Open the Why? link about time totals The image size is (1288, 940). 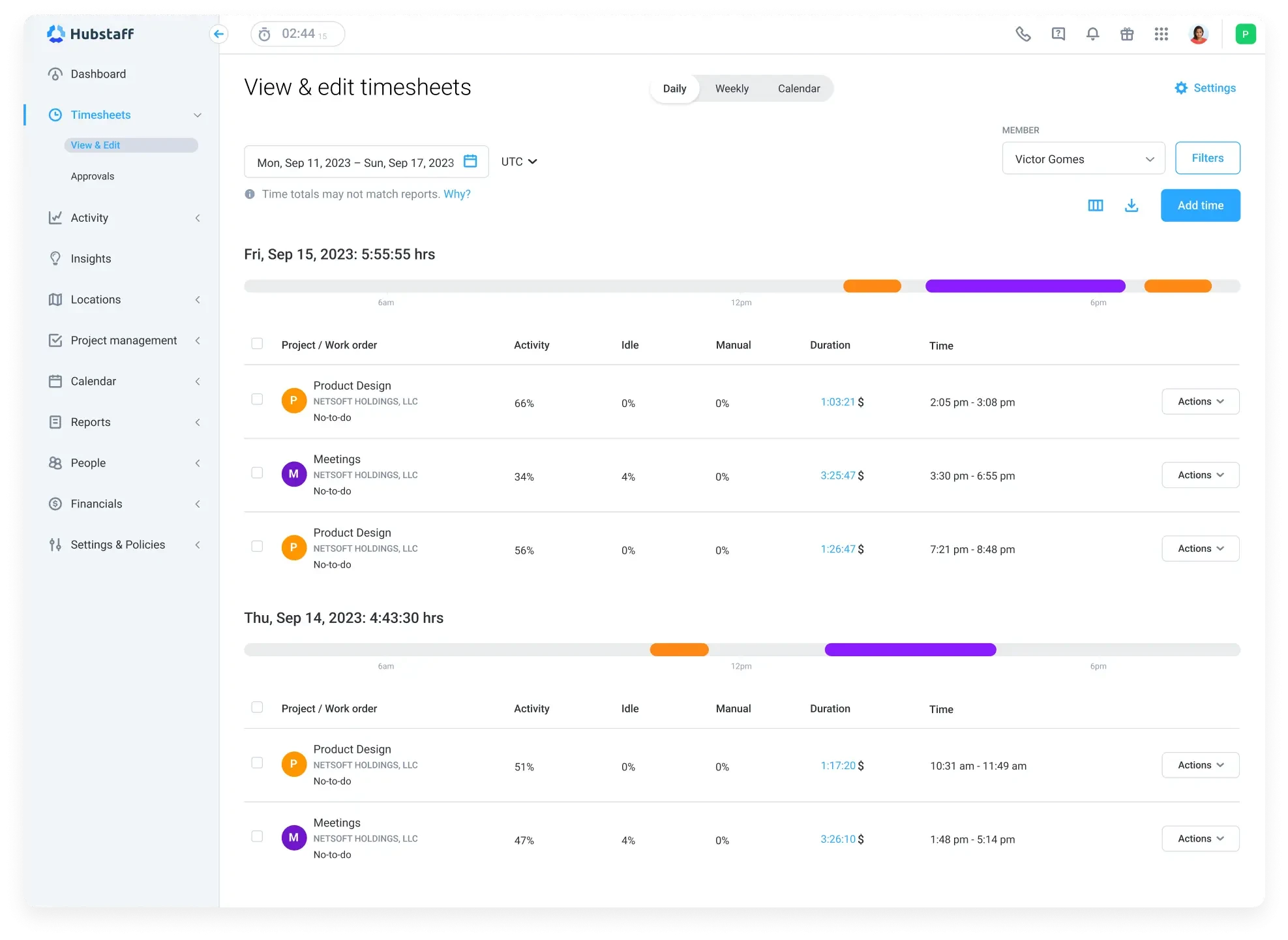[457, 194]
